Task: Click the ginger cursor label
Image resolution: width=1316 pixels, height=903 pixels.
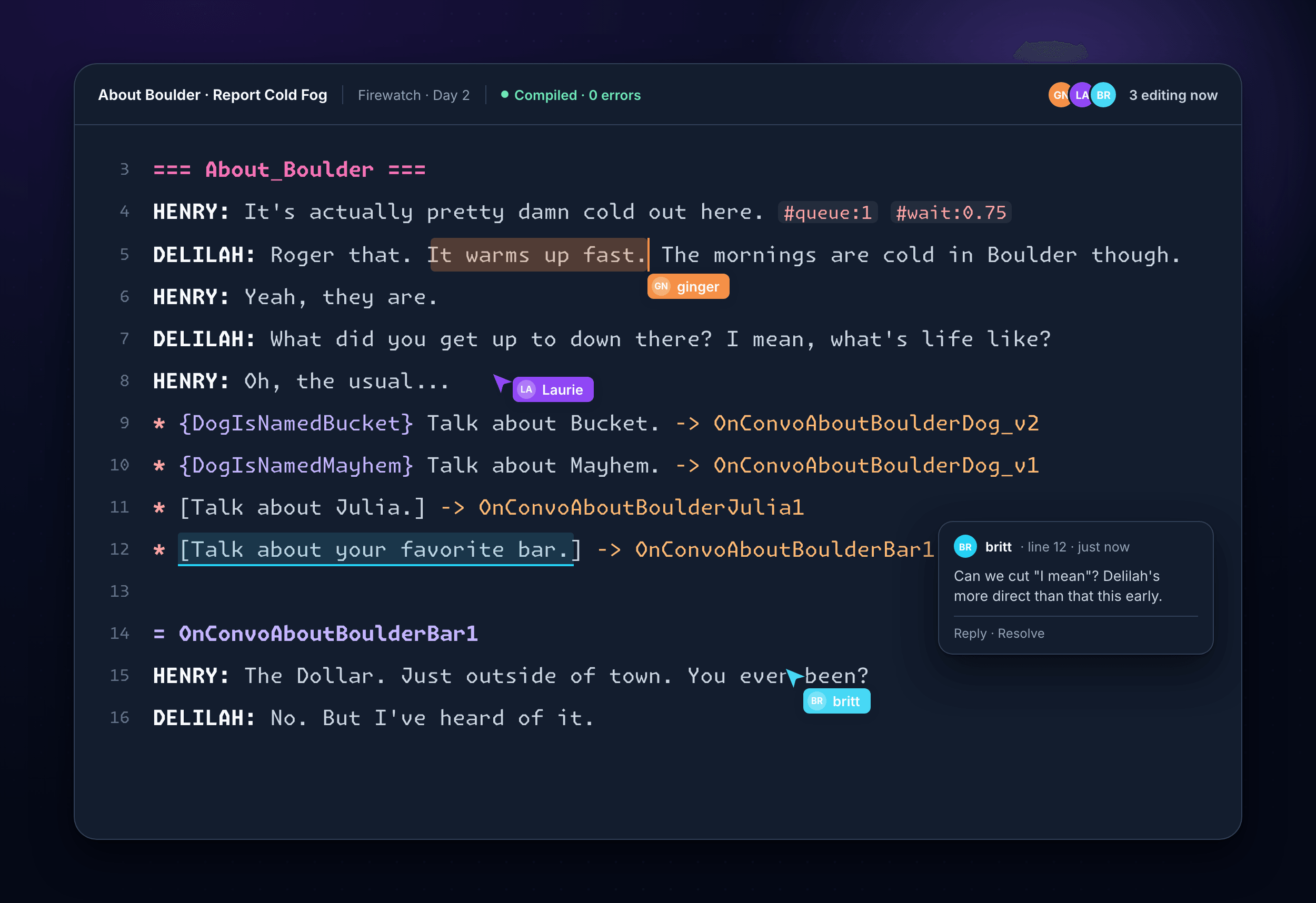Action: coord(688,286)
